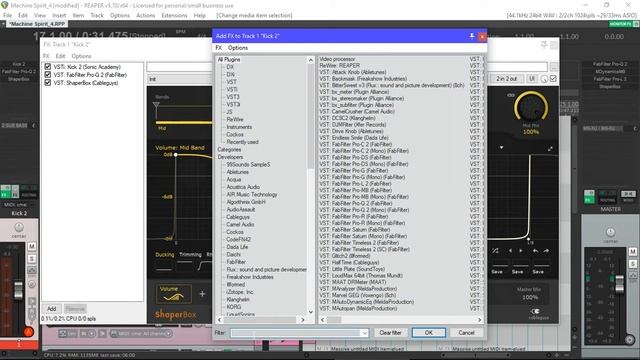Click the REAPER application logo
This screenshot has width=640, height=360.
coord(4,5)
